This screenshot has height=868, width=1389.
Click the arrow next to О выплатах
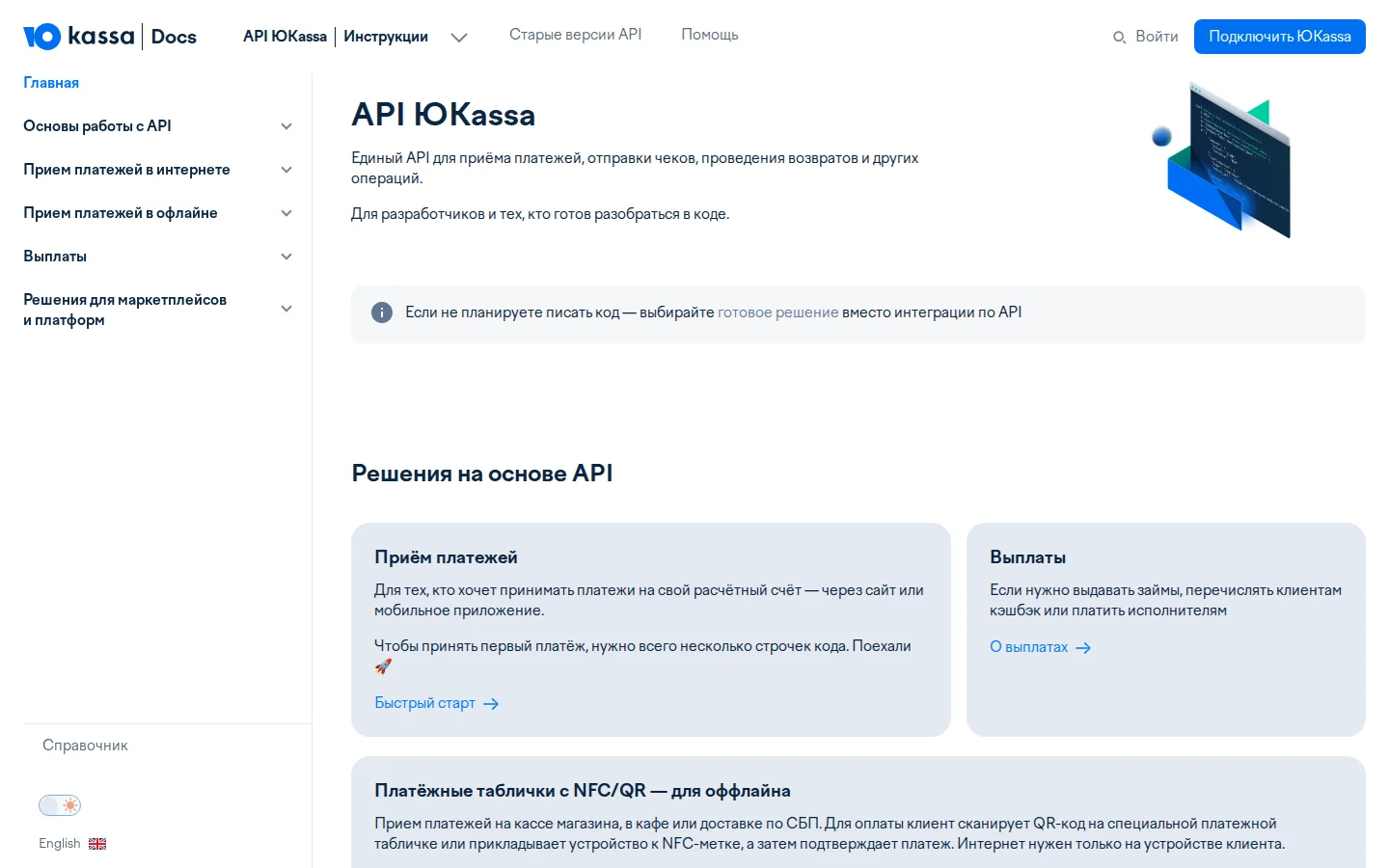click(1083, 648)
